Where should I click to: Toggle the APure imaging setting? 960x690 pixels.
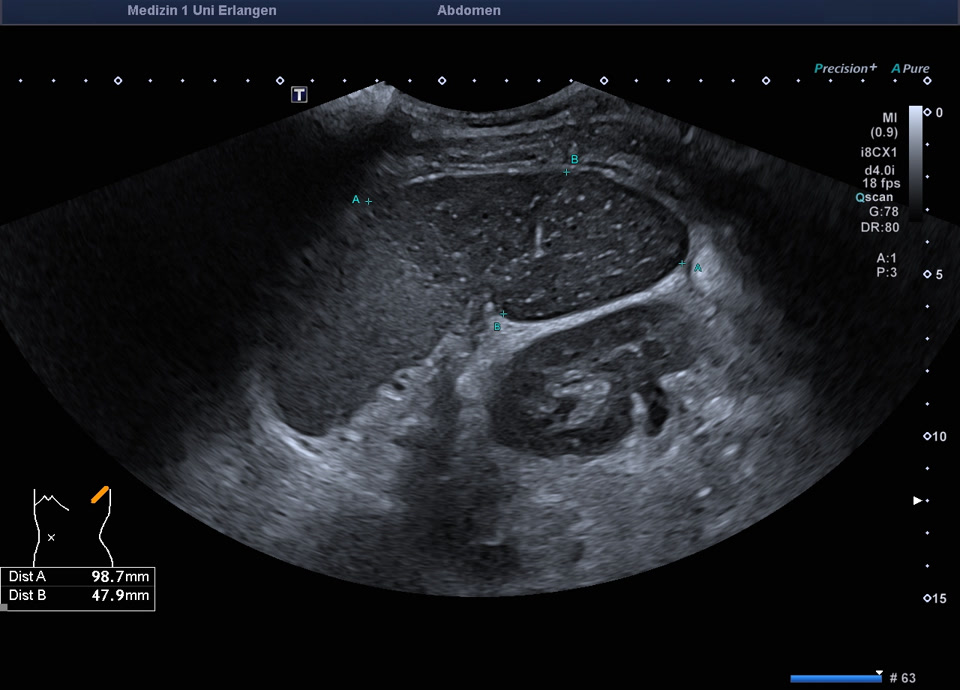(910, 68)
